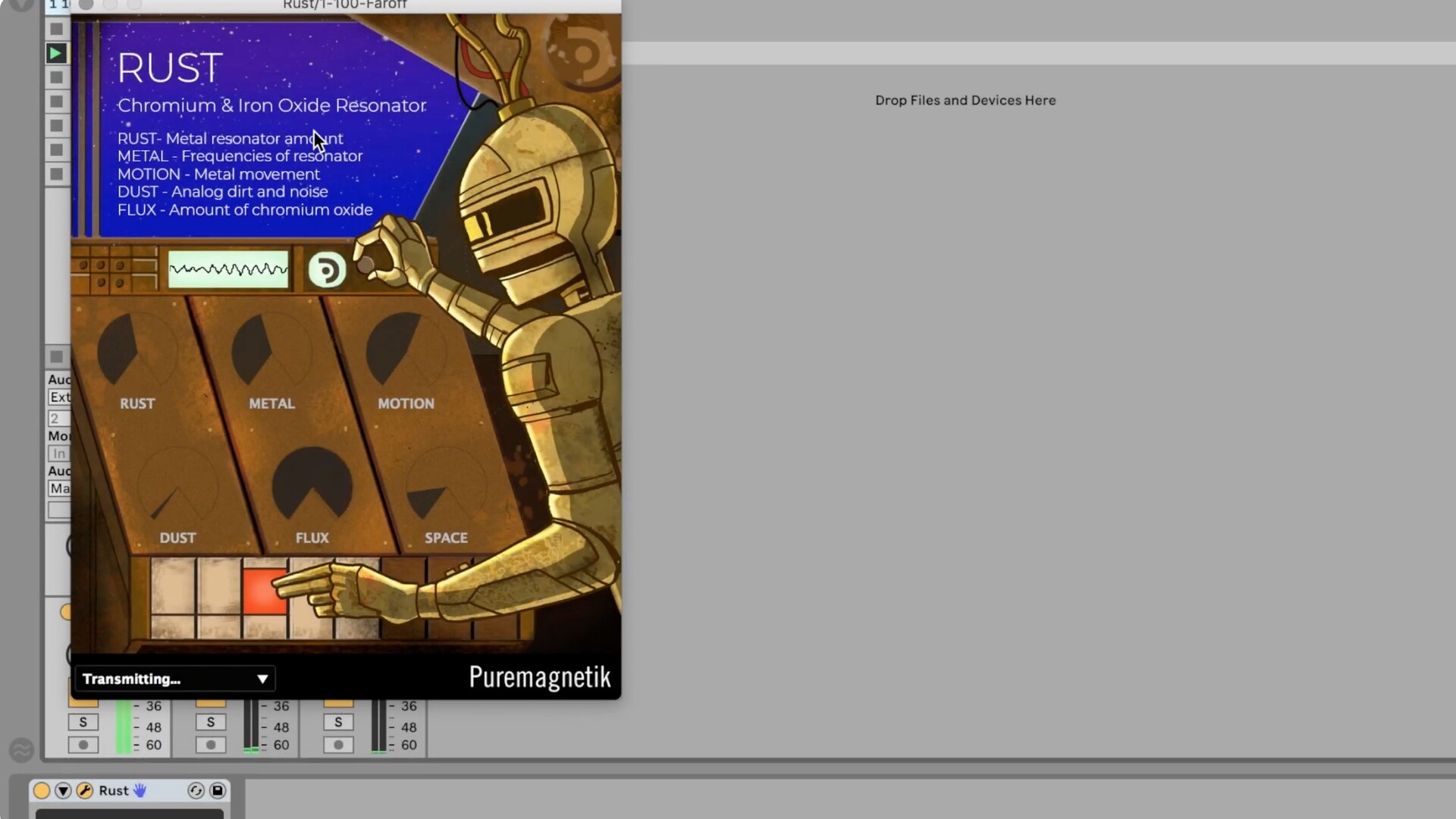This screenshot has height=819, width=1456.
Task: Click the clip slot stop square above the playing clip
Action: click(x=56, y=29)
